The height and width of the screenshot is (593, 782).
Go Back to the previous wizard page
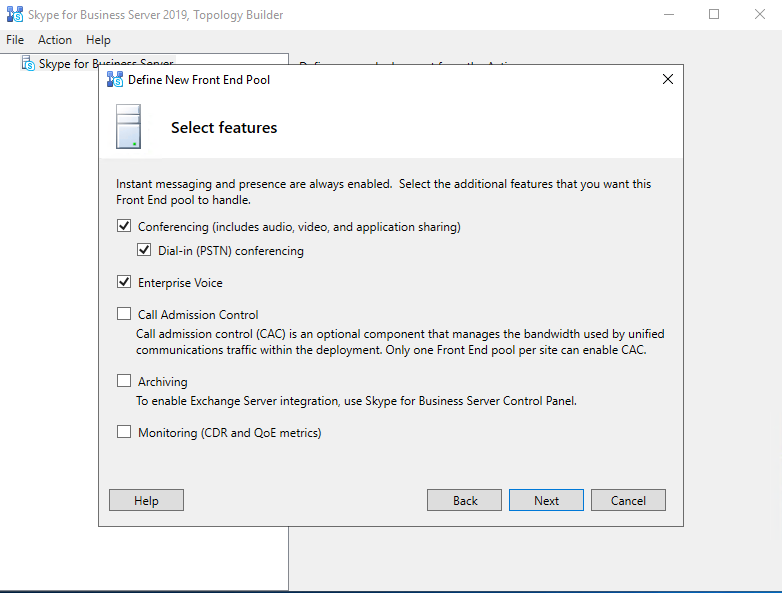(464, 500)
